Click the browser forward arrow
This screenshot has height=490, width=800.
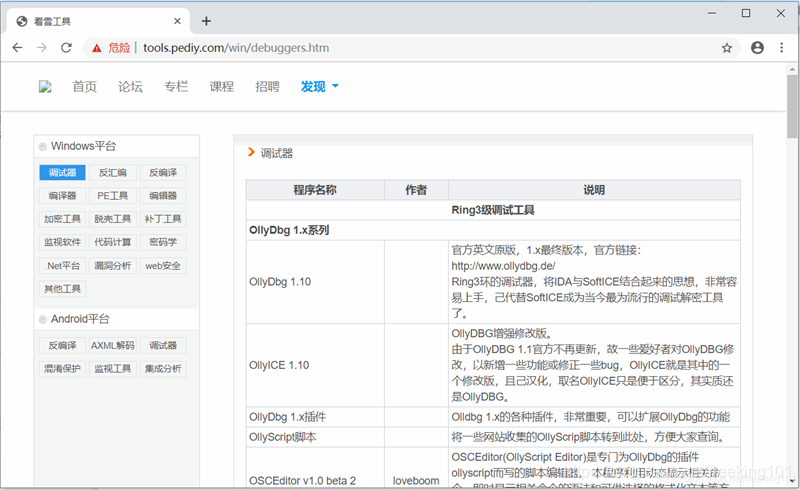pos(42,47)
